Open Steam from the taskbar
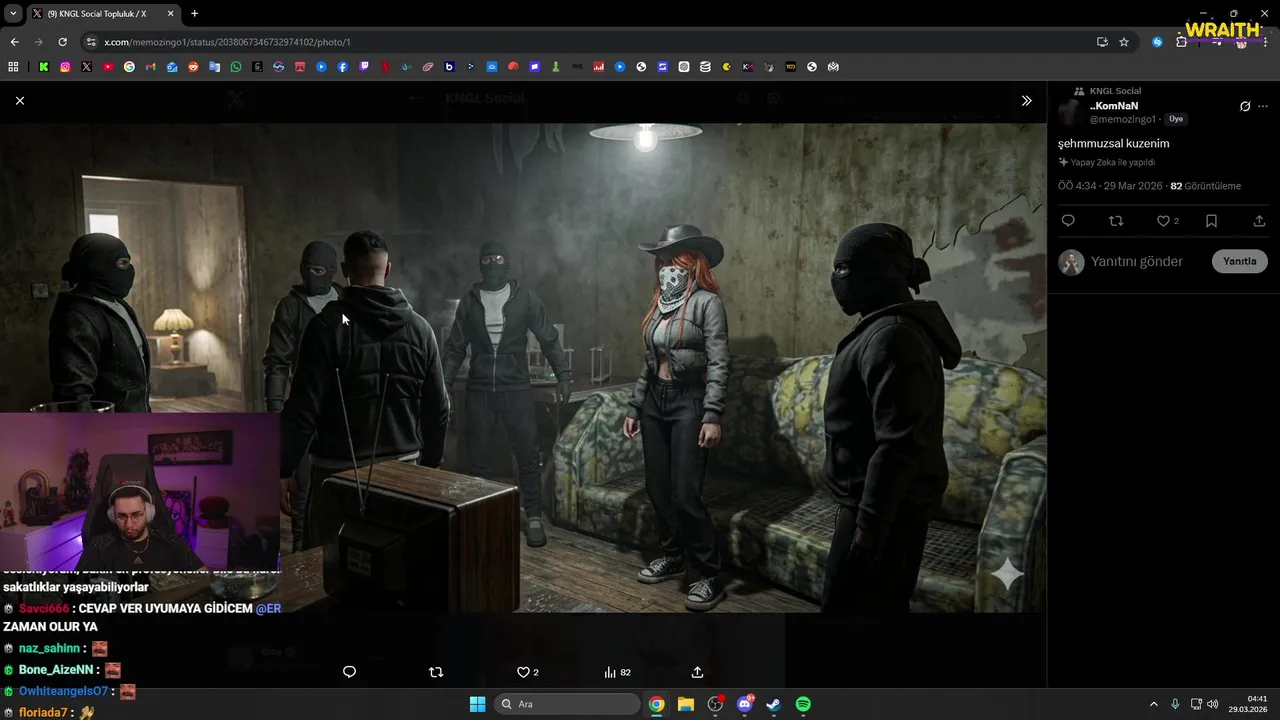The height and width of the screenshot is (720, 1280). pos(774,704)
